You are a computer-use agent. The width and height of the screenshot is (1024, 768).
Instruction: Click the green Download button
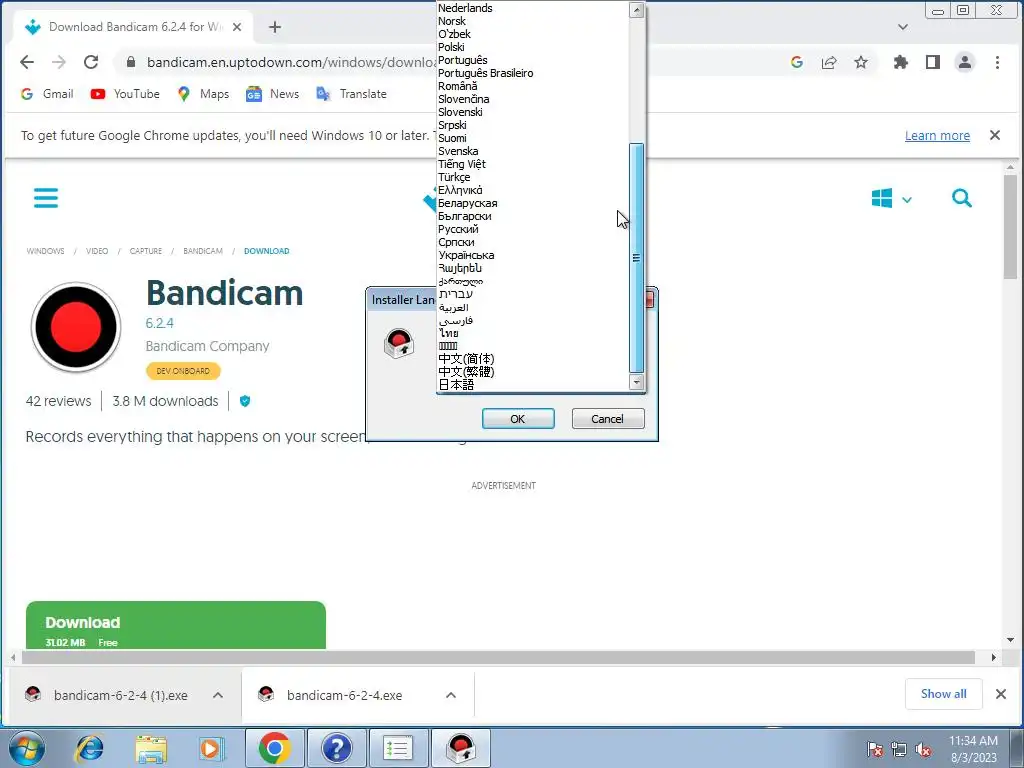176,626
